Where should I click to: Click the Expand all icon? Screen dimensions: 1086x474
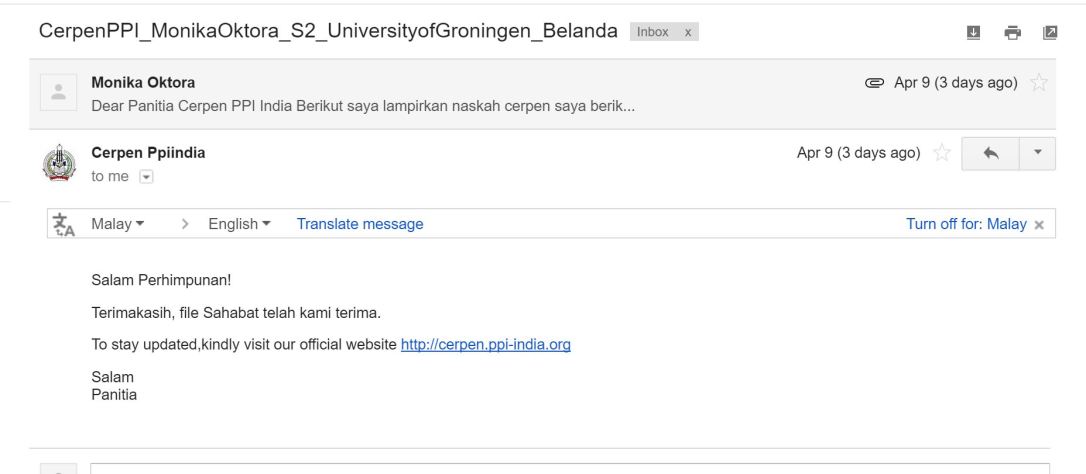pos(972,32)
